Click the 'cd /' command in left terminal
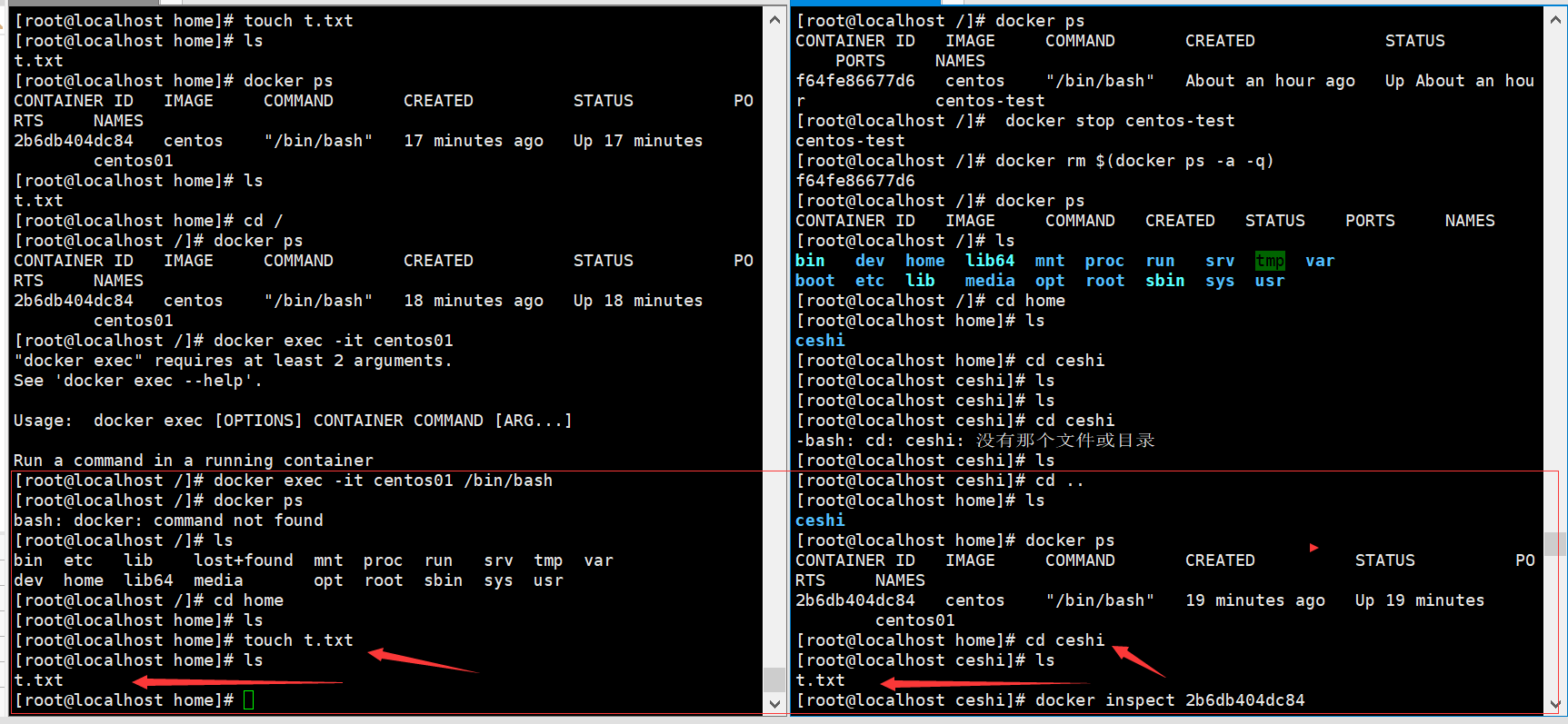This screenshot has width=1568, height=724. [x=264, y=221]
